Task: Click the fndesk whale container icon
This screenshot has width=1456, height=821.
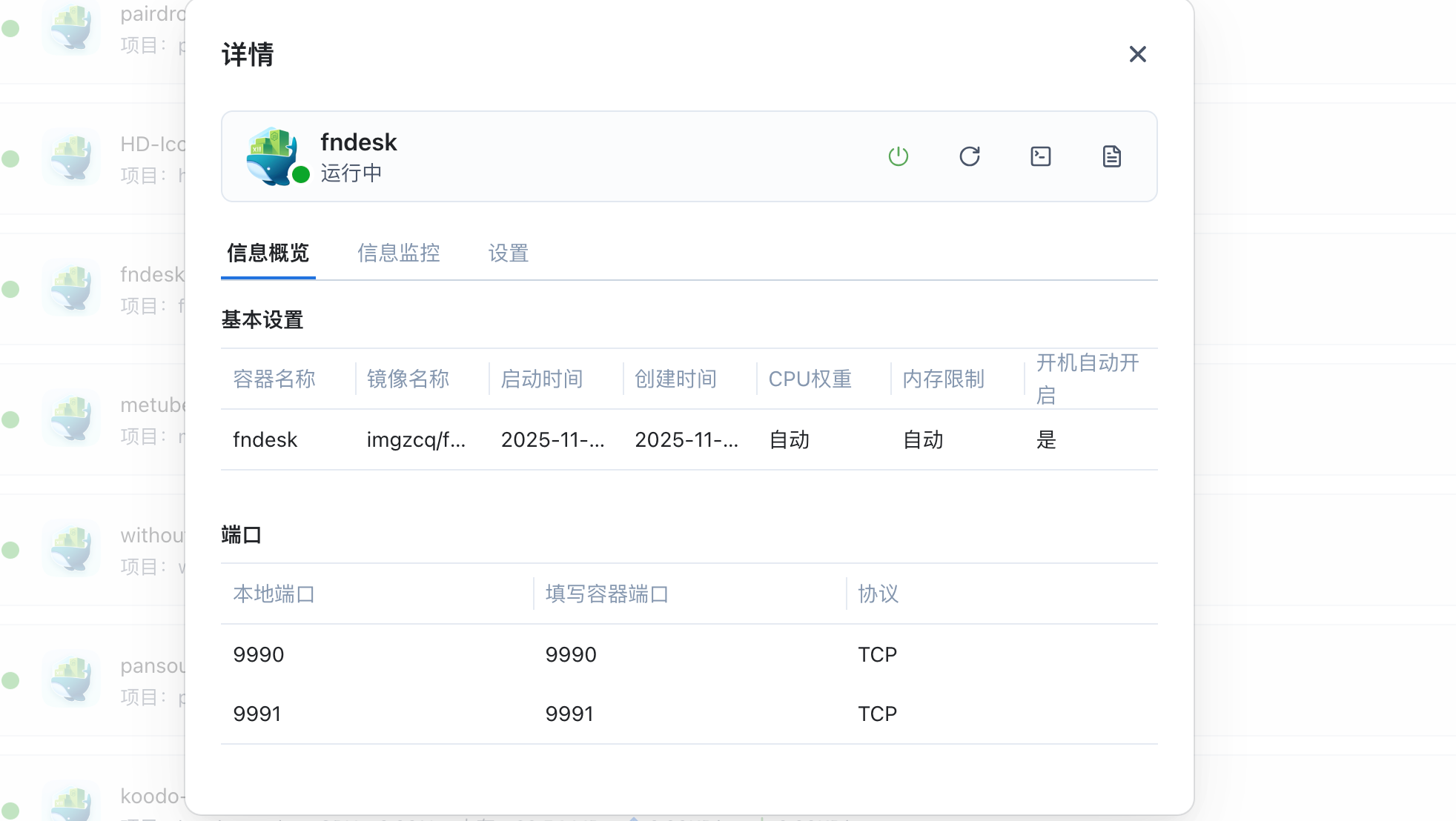Action: [273, 156]
